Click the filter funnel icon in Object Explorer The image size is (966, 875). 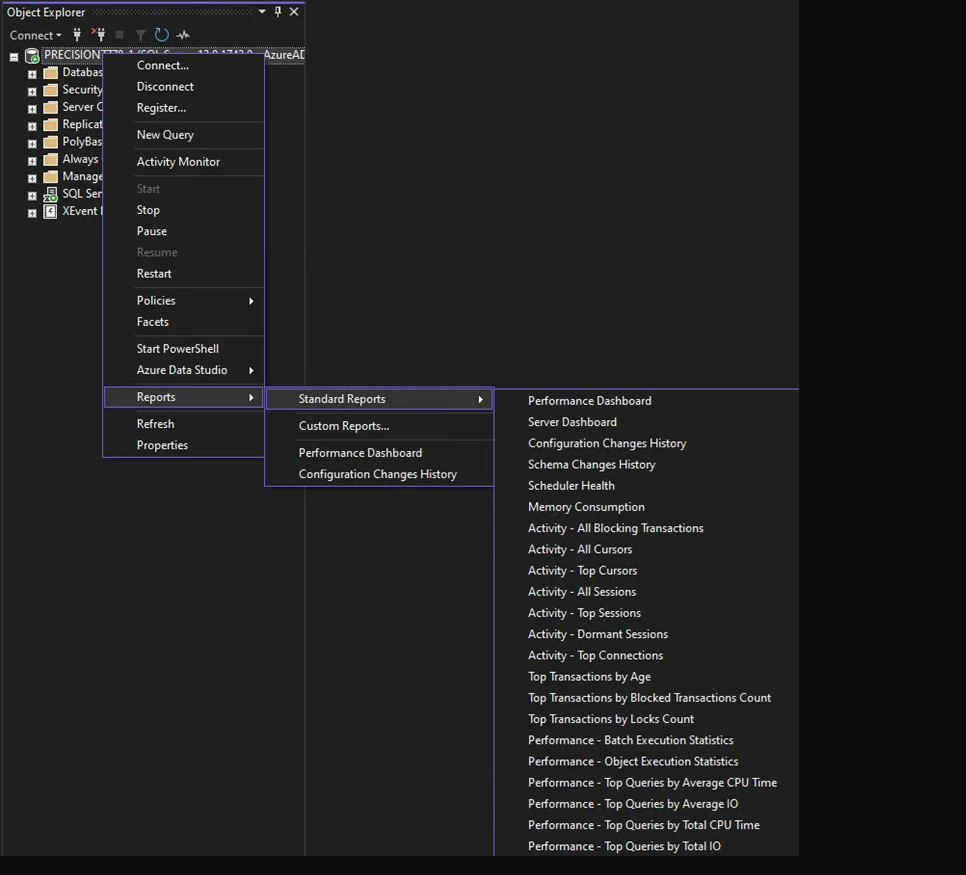click(x=140, y=35)
